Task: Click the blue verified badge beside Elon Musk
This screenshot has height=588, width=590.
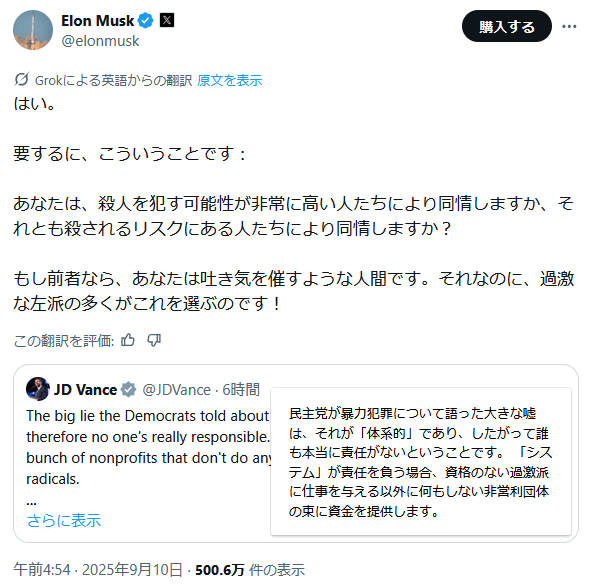Action: 146,21
